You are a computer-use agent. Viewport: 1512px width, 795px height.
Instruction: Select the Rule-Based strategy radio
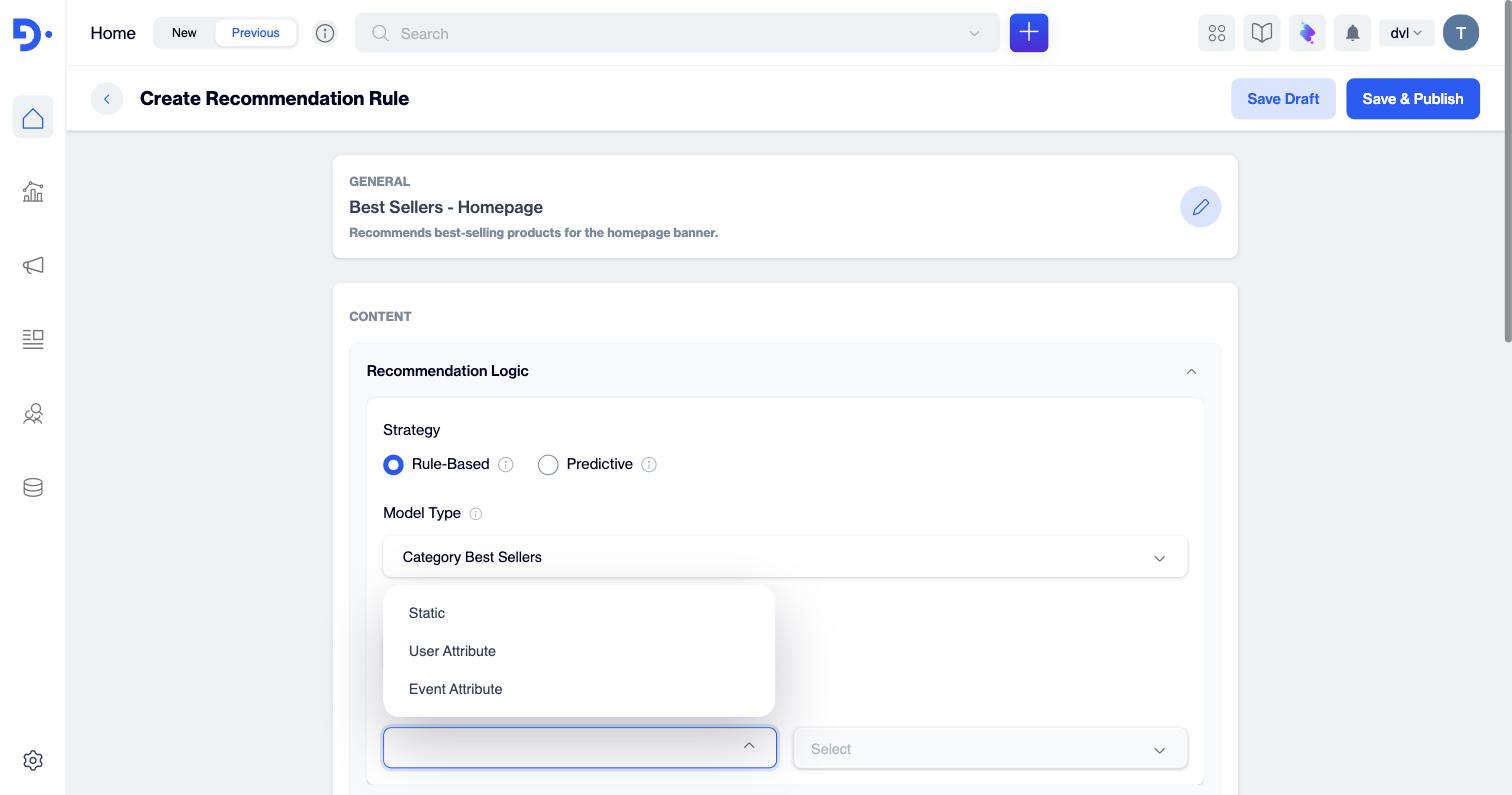click(394, 465)
